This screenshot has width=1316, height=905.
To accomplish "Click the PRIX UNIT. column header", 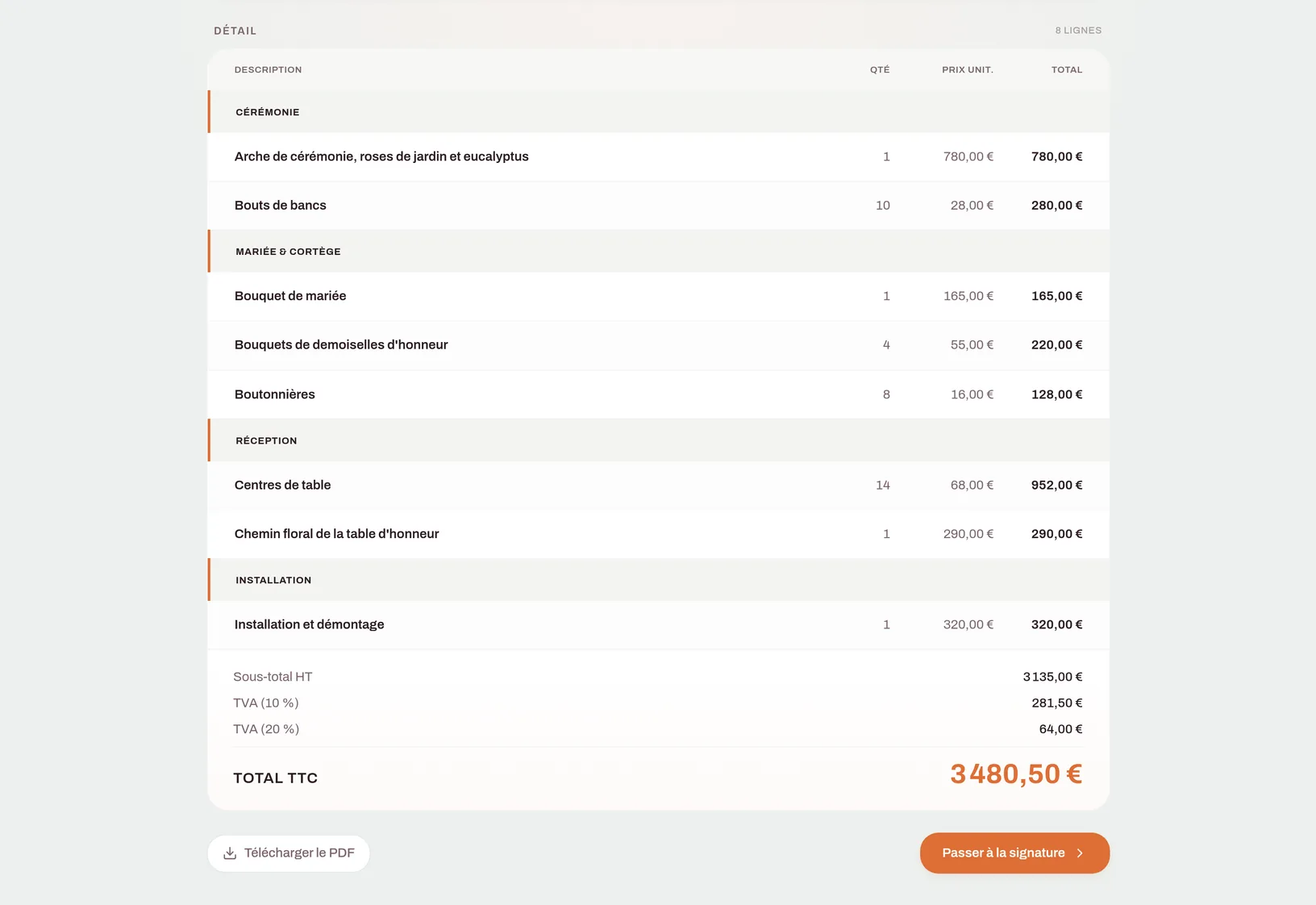I will [x=968, y=70].
